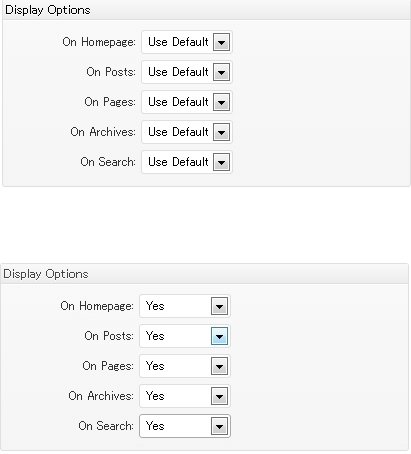The height and width of the screenshot is (454, 411).
Task: Open On Search dropdown showing Use Default
Action: coord(187,162)
